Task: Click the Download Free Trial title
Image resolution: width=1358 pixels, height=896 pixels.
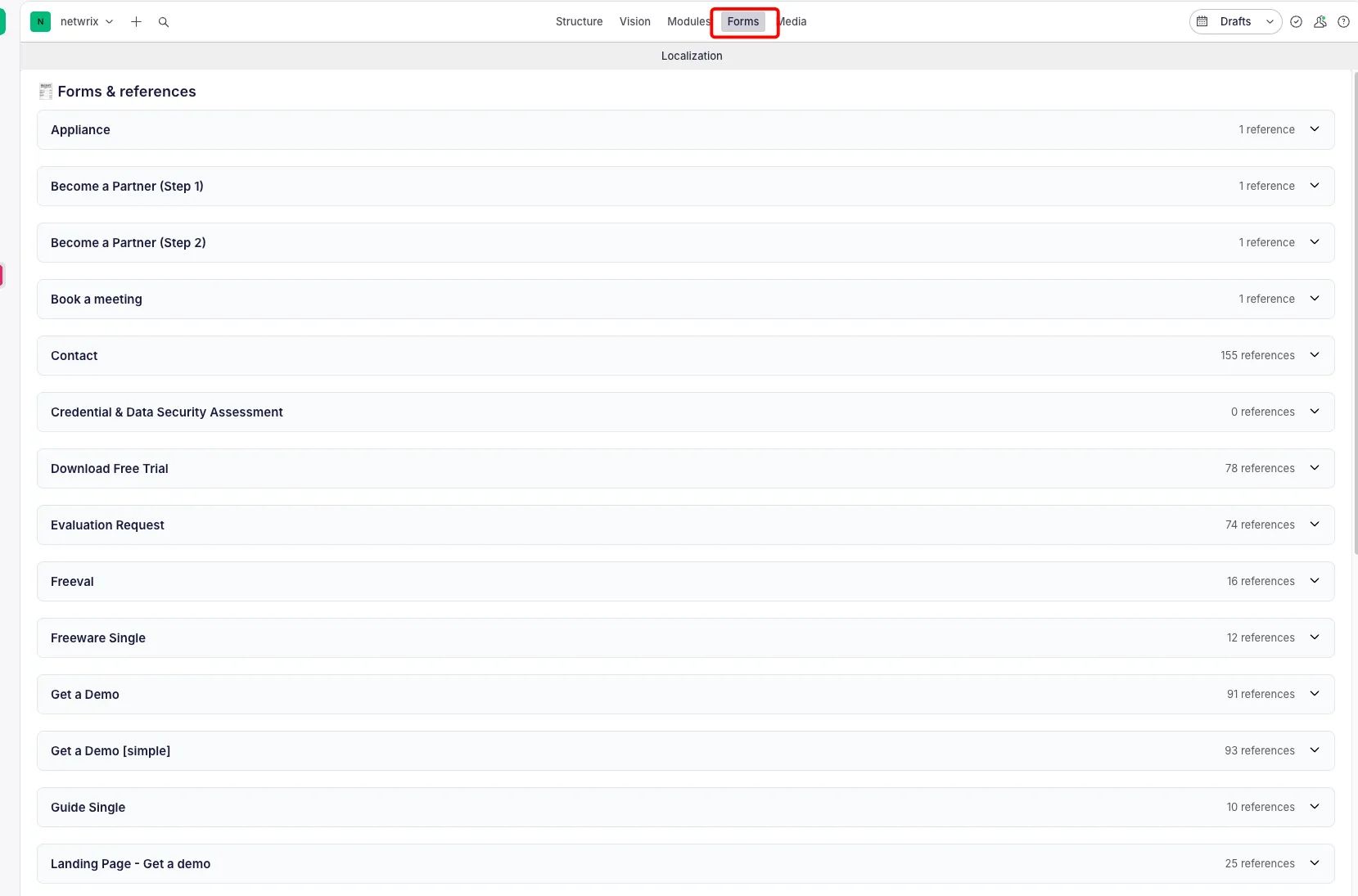Action: click(110, 469)
